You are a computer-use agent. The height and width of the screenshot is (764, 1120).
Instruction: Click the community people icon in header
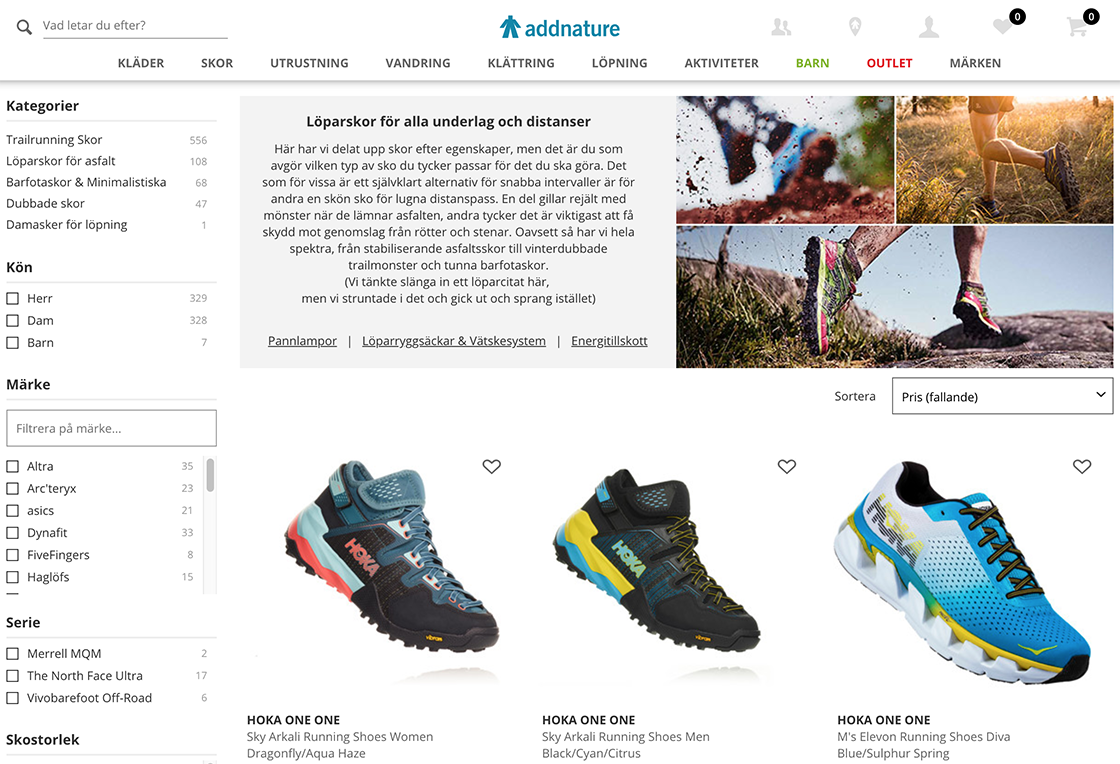pyautogui.click(x=781, y=27)
